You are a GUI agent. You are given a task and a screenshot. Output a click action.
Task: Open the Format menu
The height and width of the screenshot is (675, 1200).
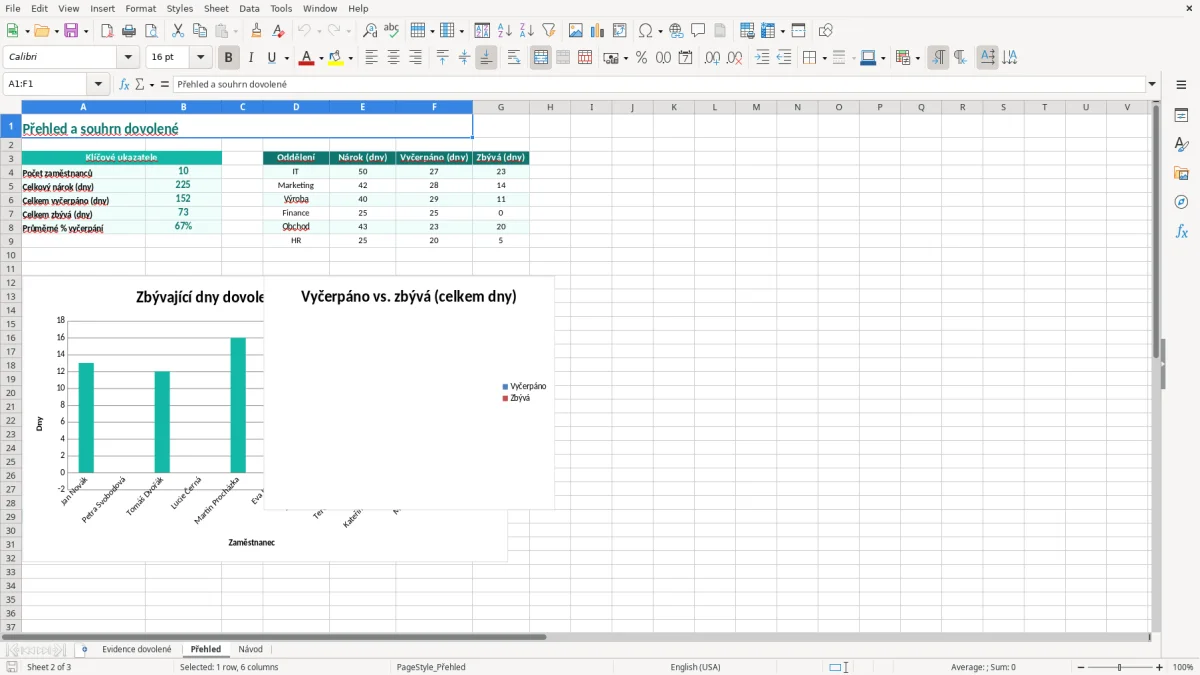coord(140,8)
